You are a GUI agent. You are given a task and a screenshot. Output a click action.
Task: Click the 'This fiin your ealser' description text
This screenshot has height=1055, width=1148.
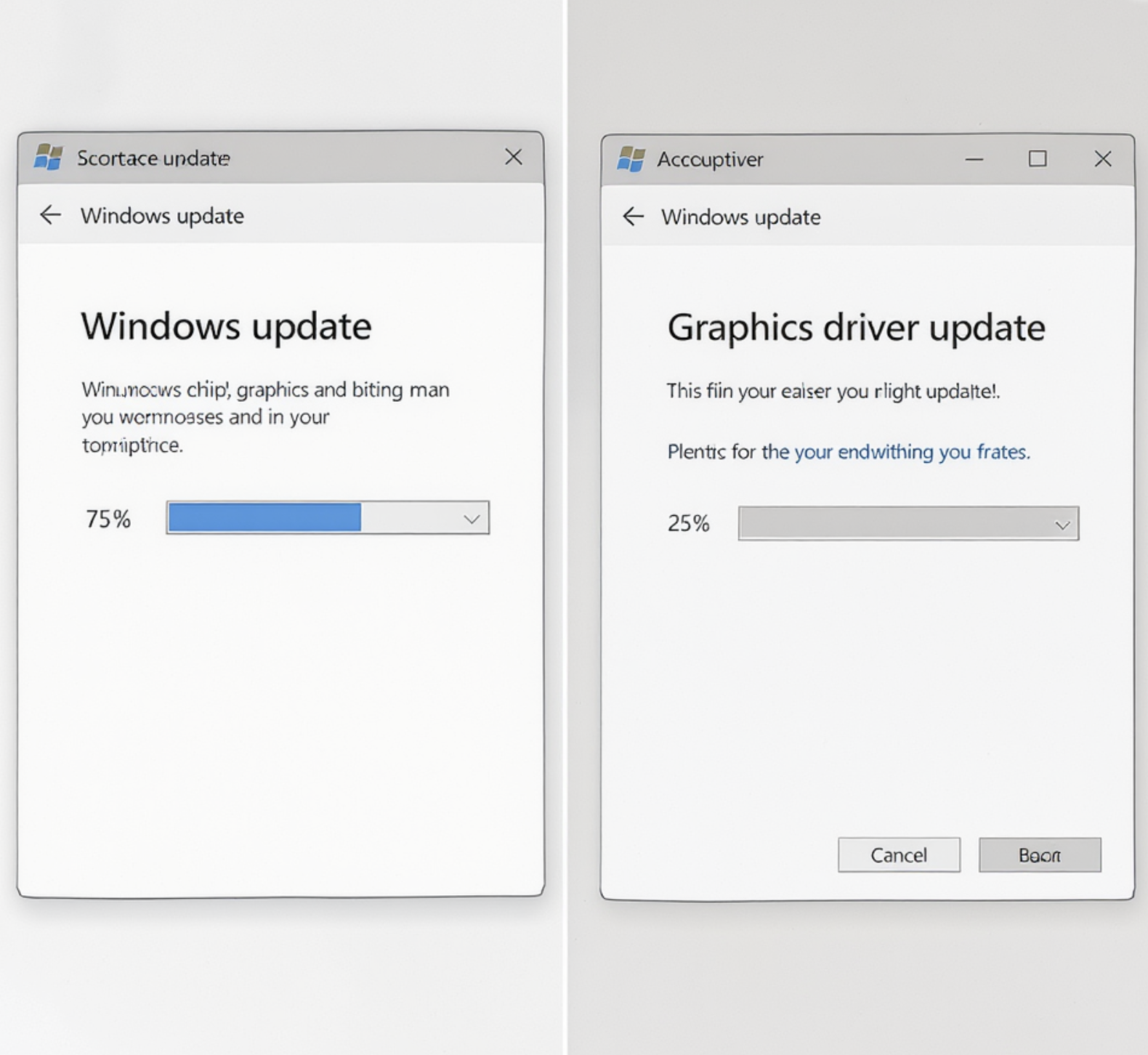click(833, 392)
